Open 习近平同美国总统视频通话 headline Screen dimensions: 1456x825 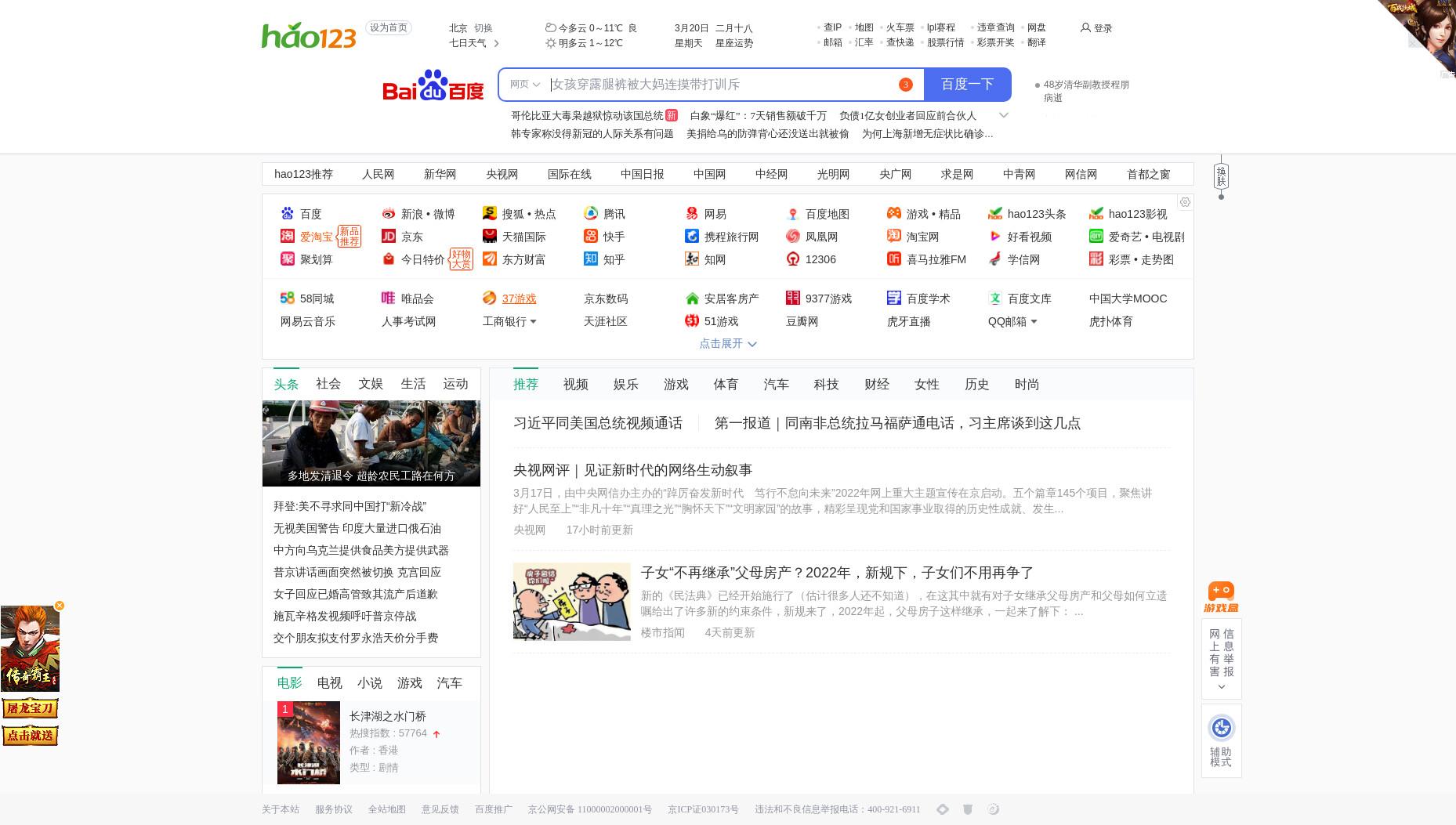click(x=597, y=423)
